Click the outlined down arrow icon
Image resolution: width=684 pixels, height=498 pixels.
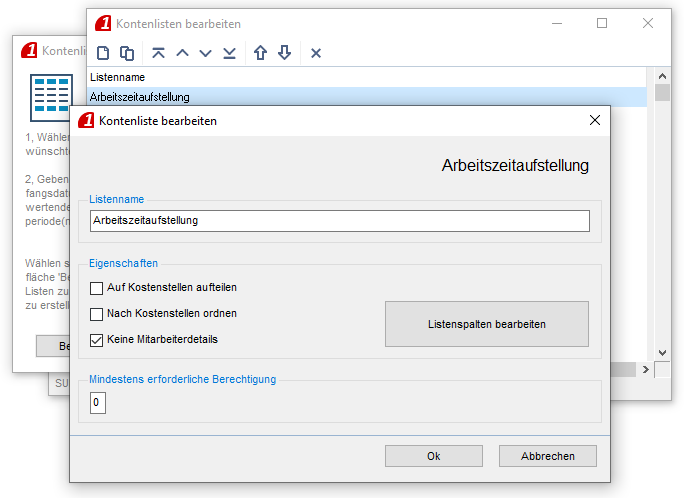[284, 53]
